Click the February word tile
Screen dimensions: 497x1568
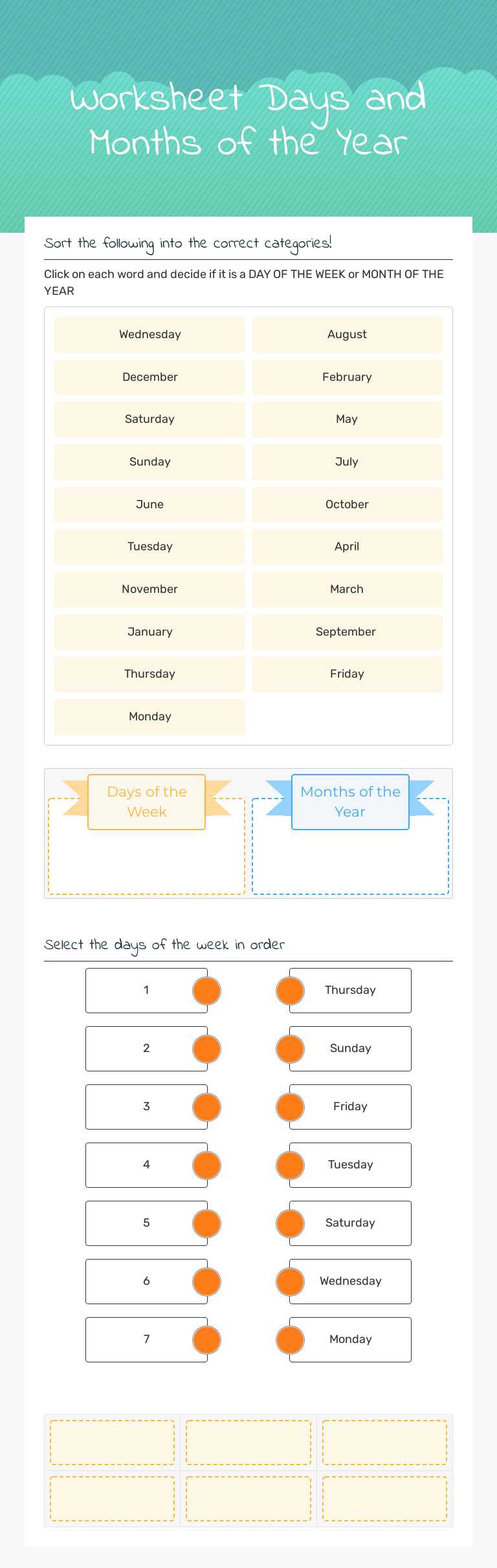tap(347, 376)
